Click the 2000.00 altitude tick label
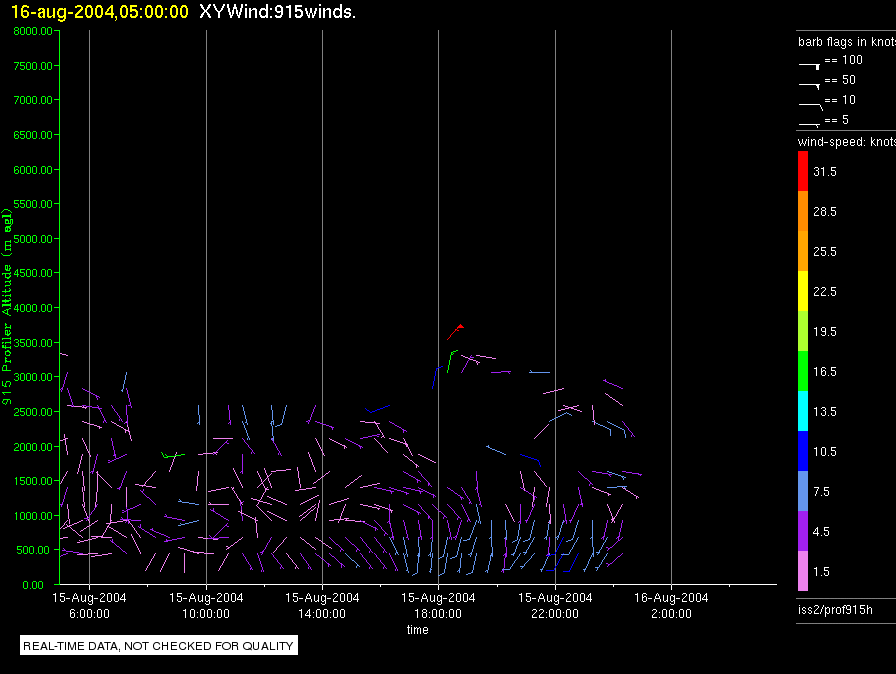The width and height of the screenshot is (896, 674). click(33, 447)
